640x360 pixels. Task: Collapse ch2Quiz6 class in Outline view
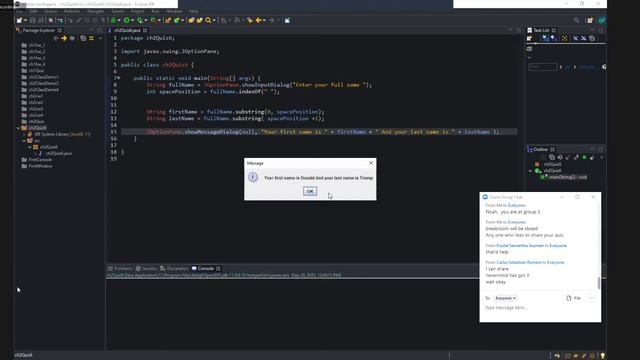(530, 171)
